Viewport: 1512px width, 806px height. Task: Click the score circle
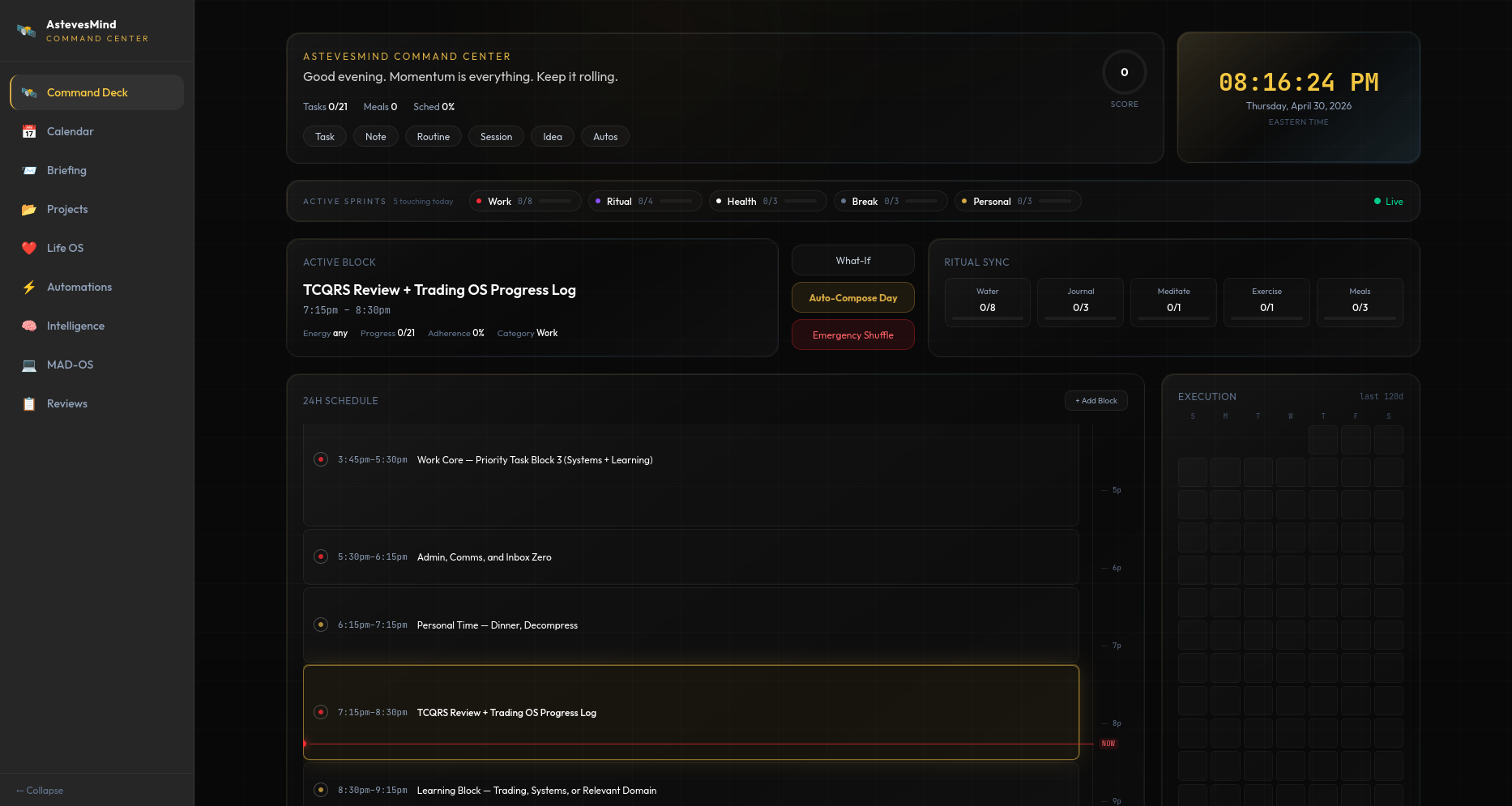pyautogui.click(x=1125, y=72)
